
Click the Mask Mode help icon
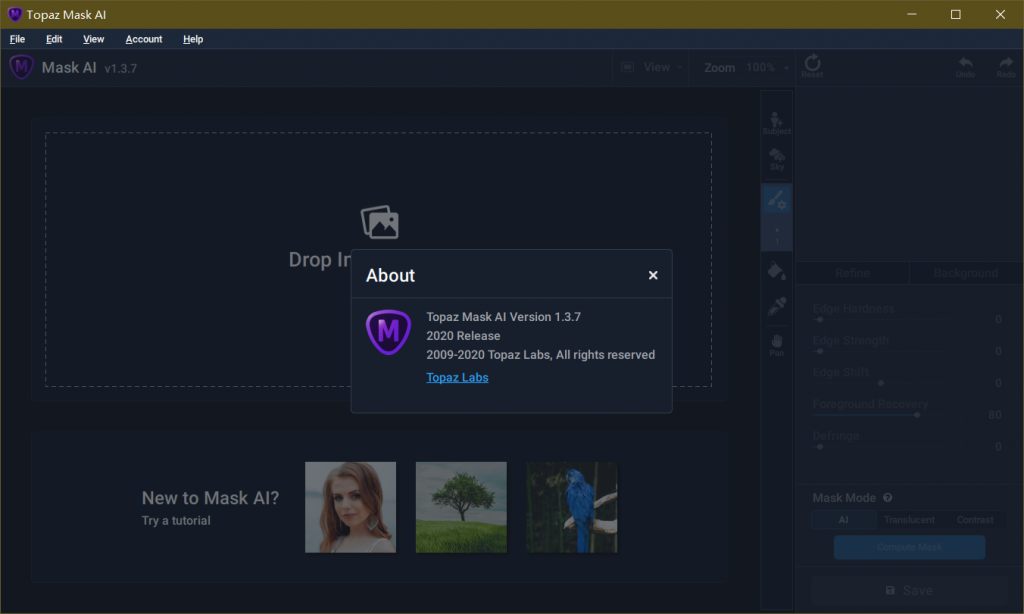(887, 498)
